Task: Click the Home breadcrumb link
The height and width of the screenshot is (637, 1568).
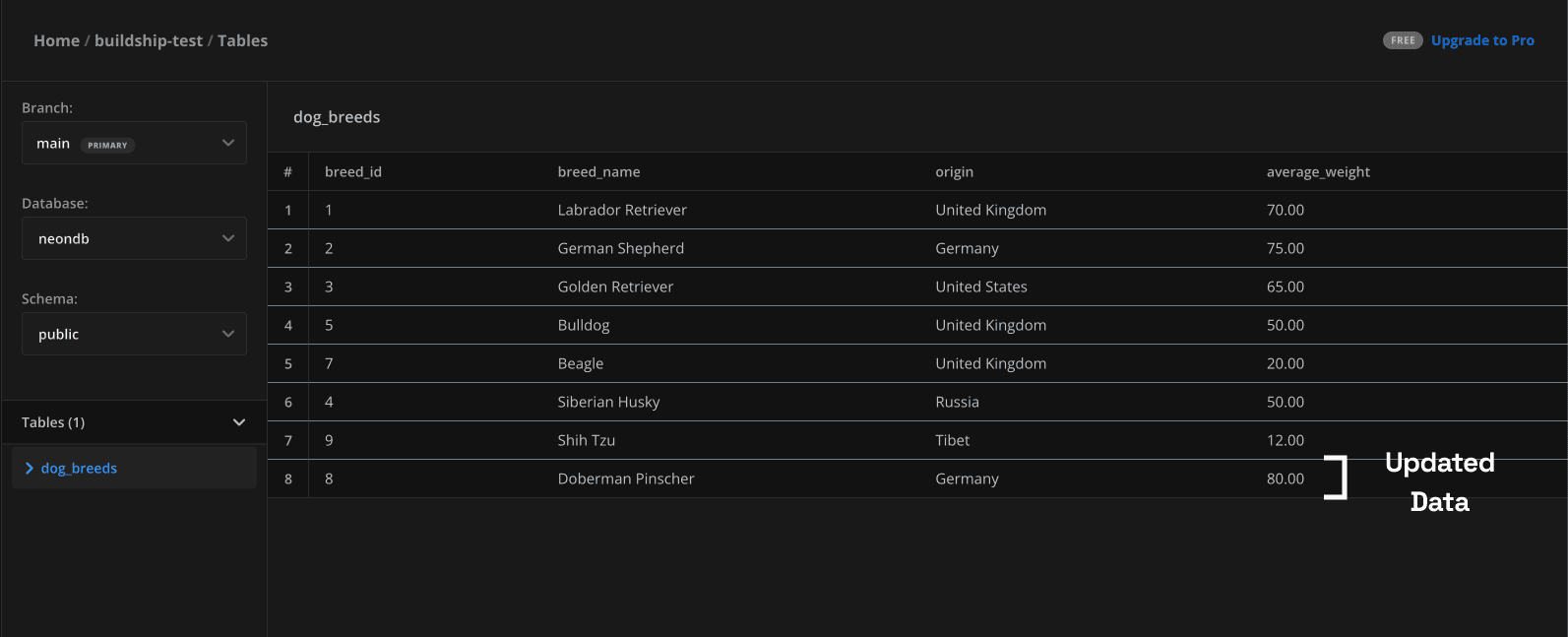Action: point(56,40)
